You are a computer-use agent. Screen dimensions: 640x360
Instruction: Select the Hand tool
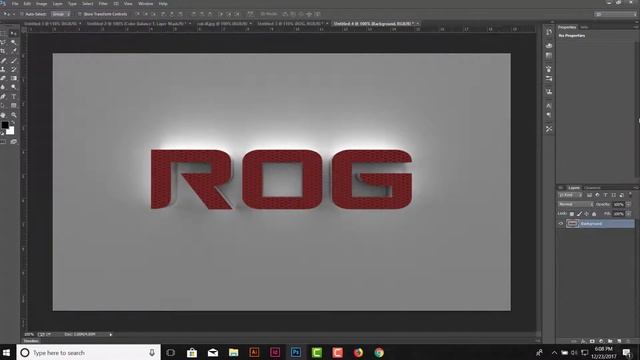click(x=3, y=115)
